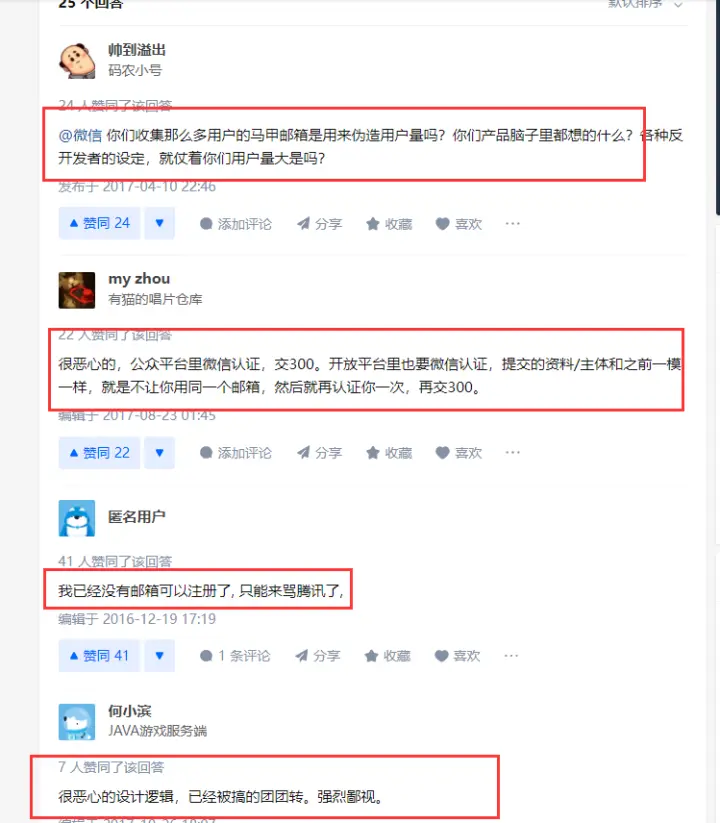This screenshot has width=720, height=823.
Task: Click 何小滨's profile avatar
Action: pos(77,722)
